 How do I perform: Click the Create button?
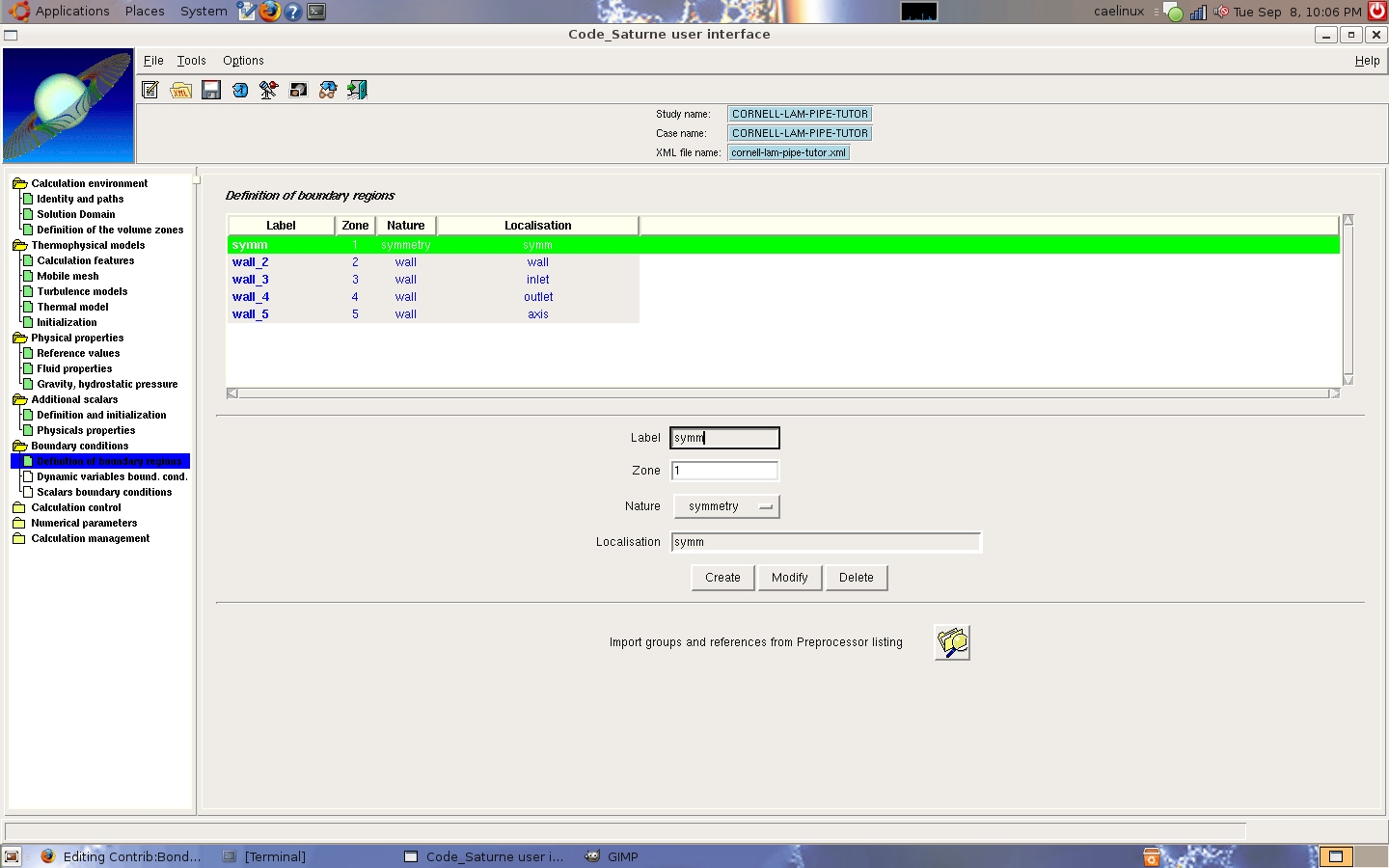coord(722,578)
